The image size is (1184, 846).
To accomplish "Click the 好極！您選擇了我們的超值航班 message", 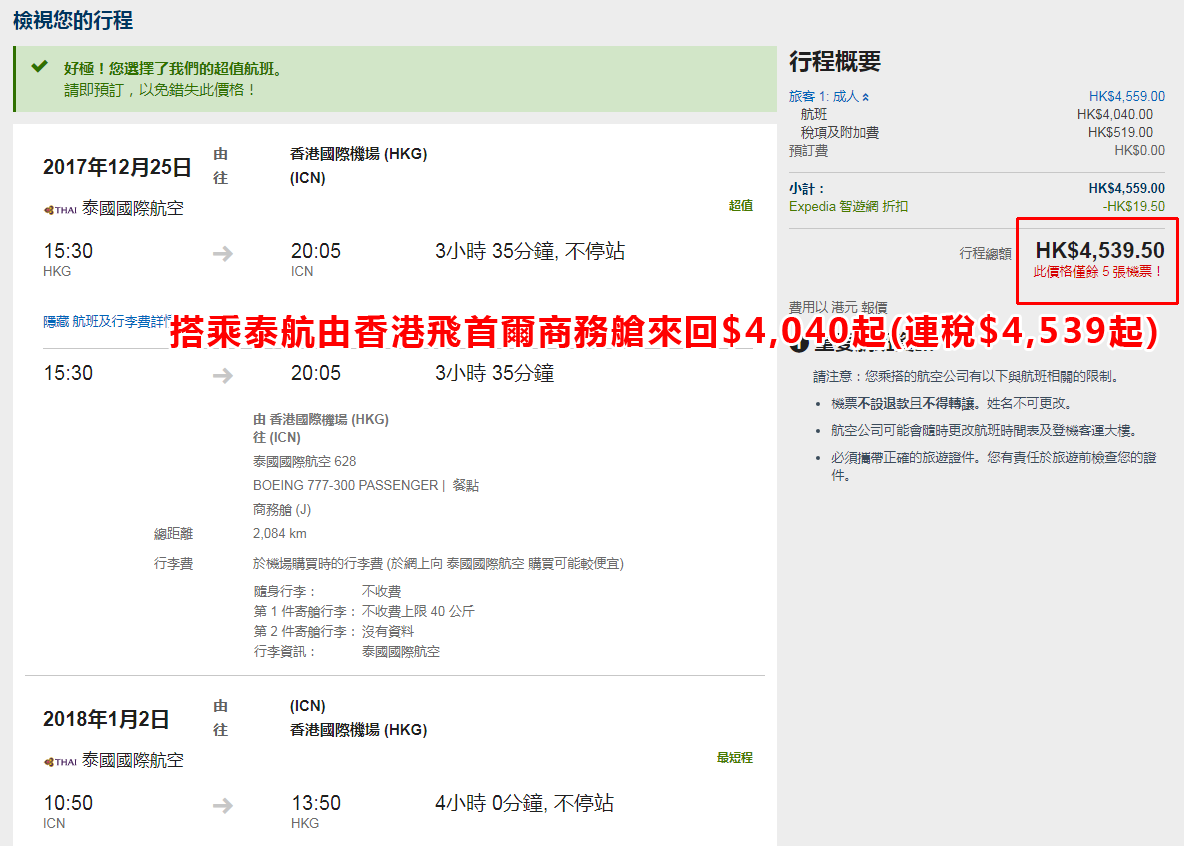I will (174, 69).
